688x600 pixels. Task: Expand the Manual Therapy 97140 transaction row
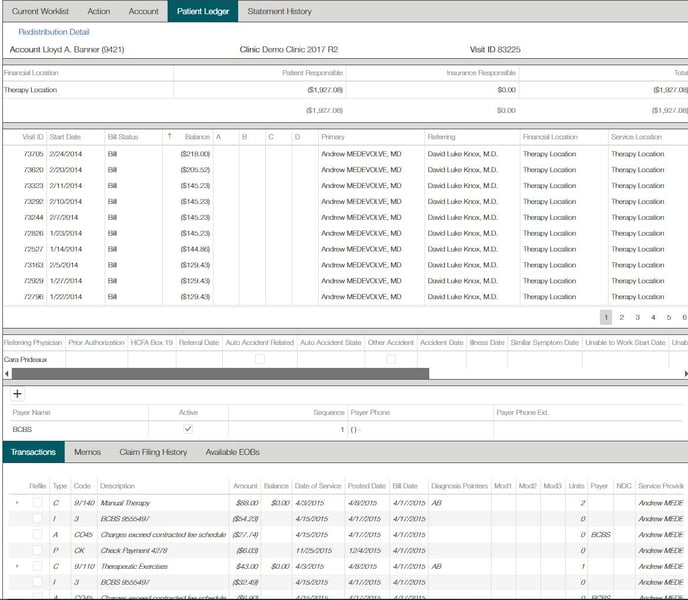[x=16, y=503]
